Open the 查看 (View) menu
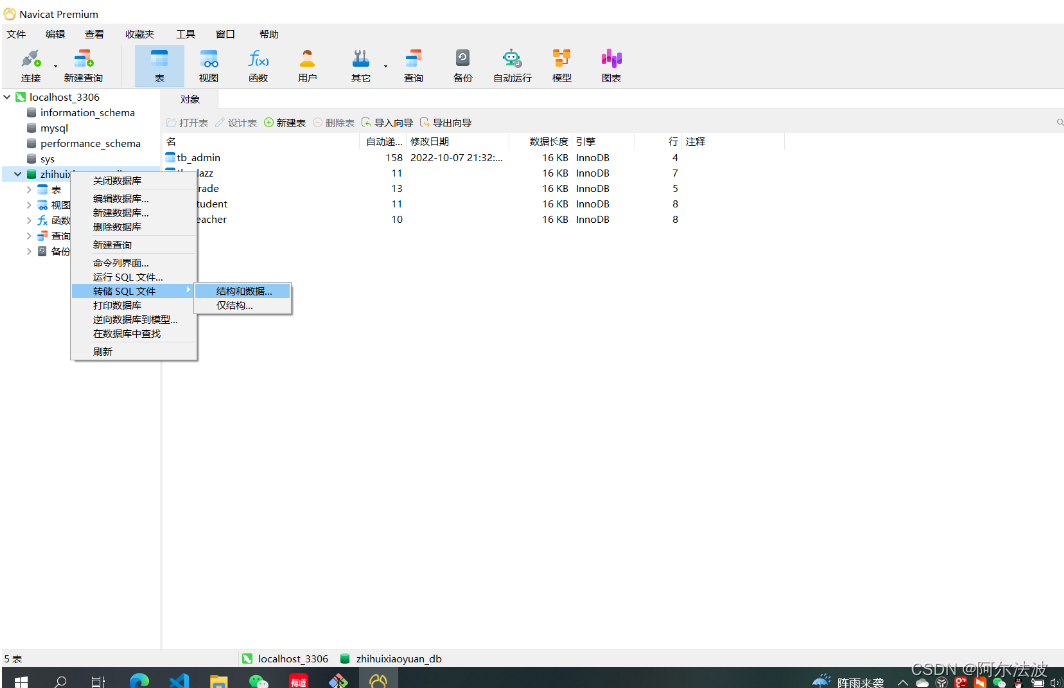 pyautogui.click(x=94, y=34)
